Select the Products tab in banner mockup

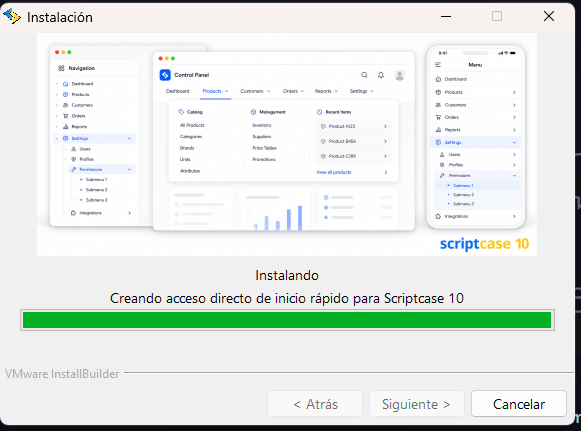tap(215, 91)
